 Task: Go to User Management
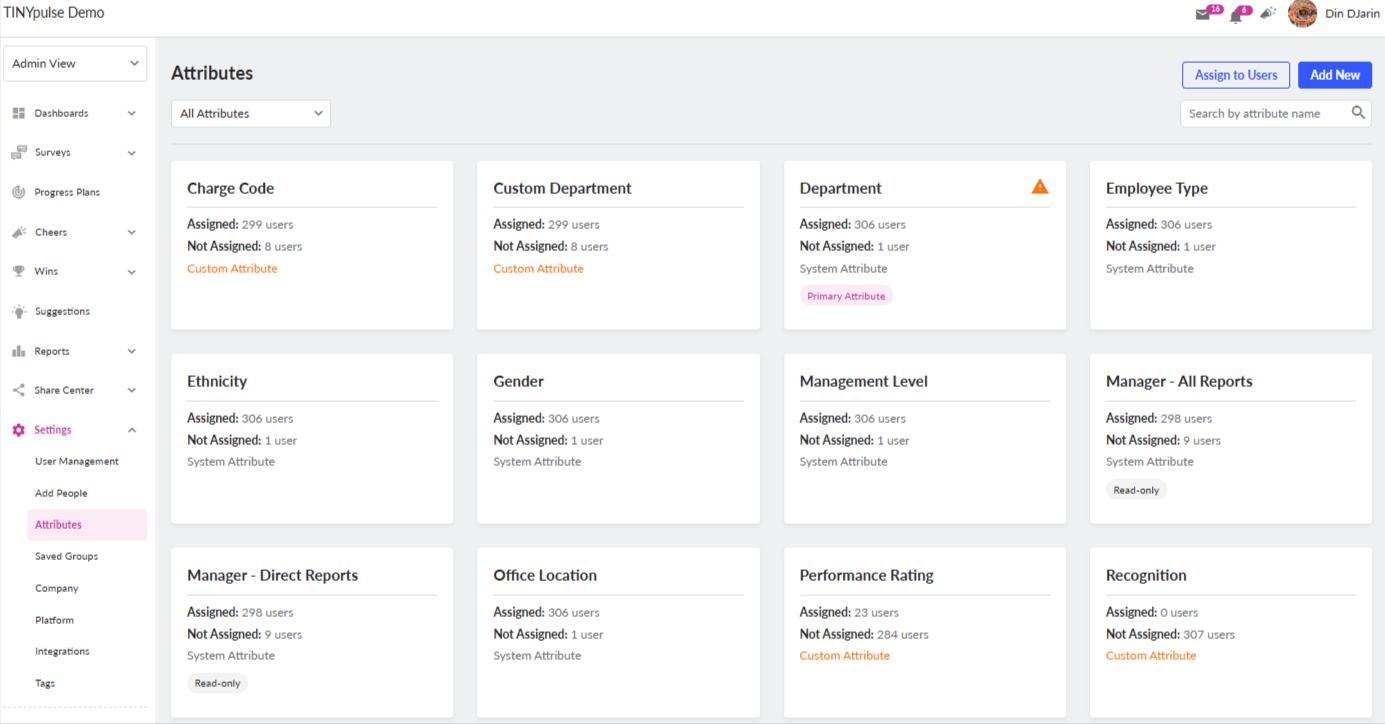[77, 461]
